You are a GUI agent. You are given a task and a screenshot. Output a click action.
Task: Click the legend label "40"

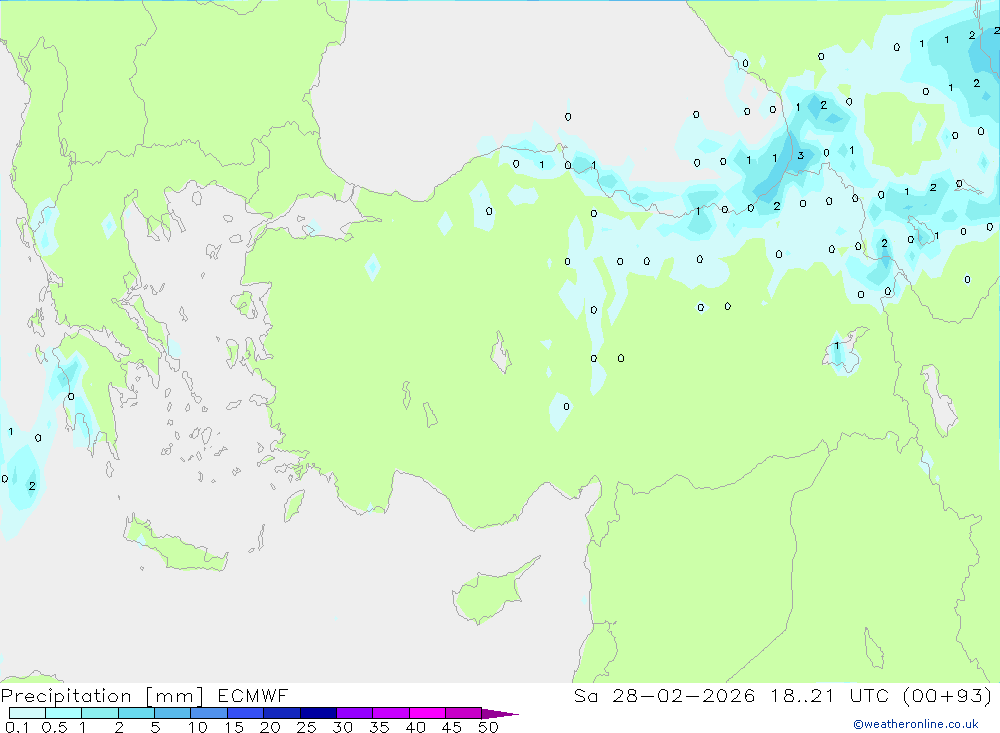point(416,727)
